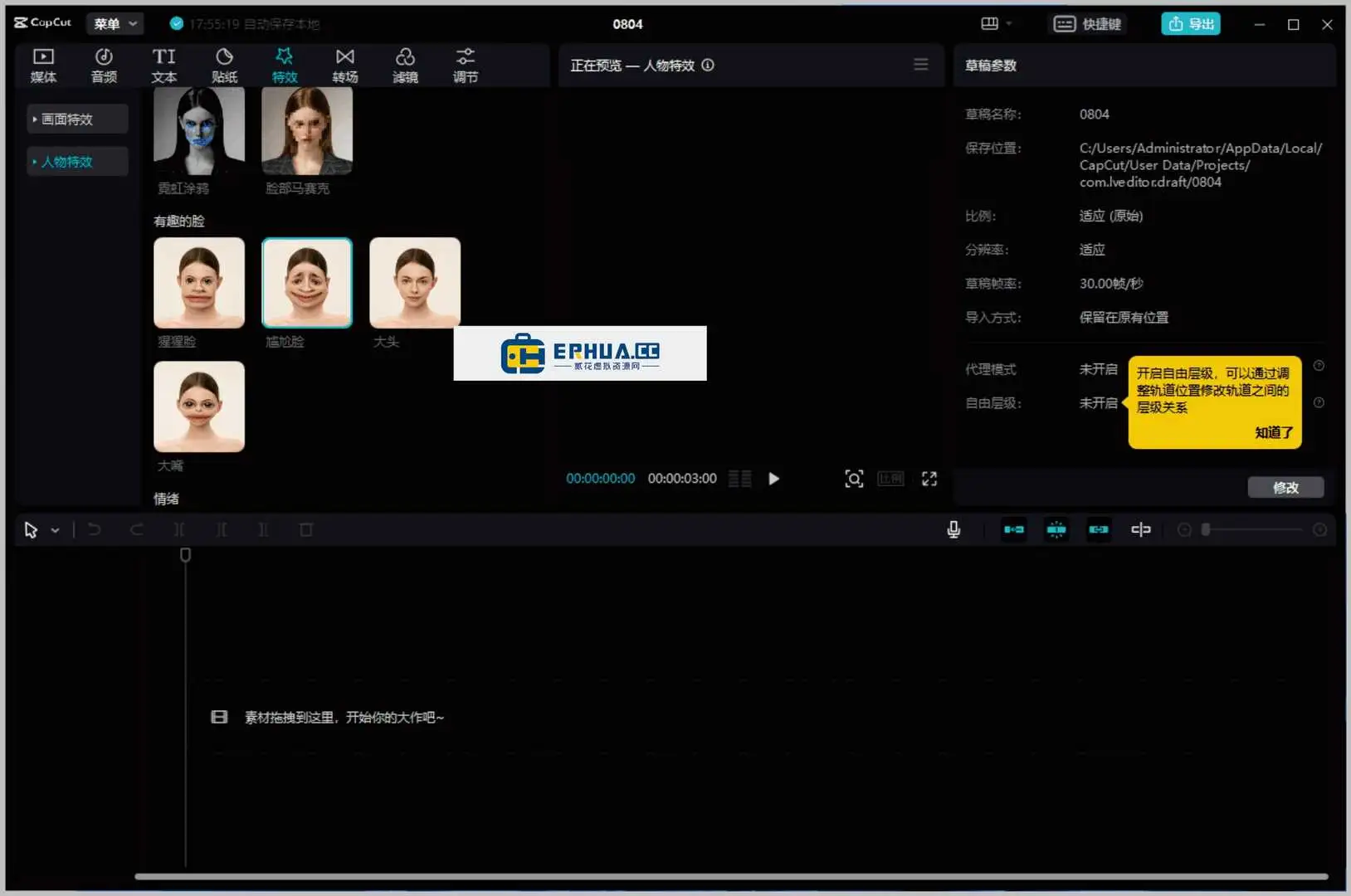Toggle the preview zoom search icon
This screenshot has height=896, width=1351.
coord(854,479)
